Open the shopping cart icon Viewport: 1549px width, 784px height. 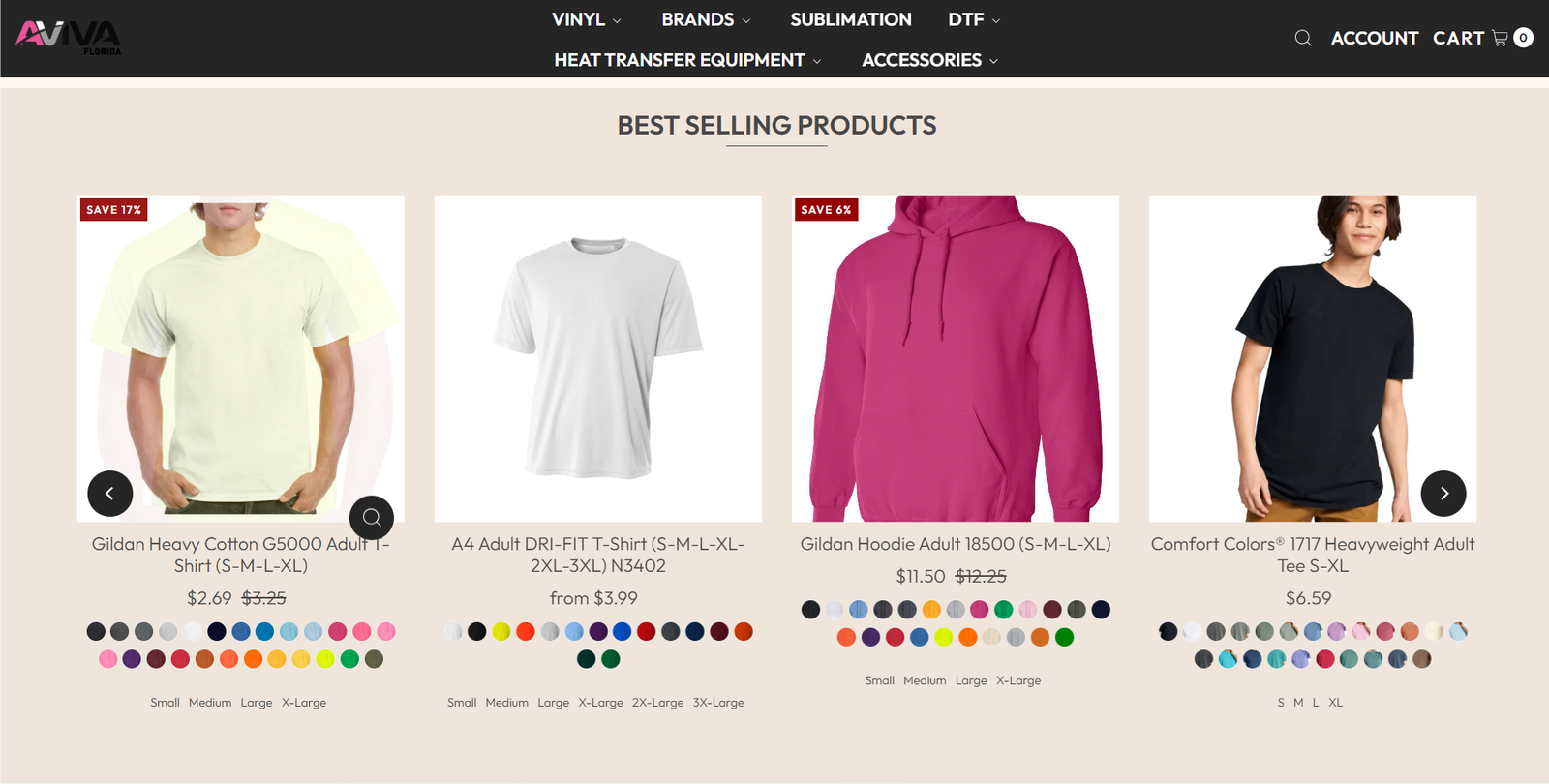point(1501,38)
